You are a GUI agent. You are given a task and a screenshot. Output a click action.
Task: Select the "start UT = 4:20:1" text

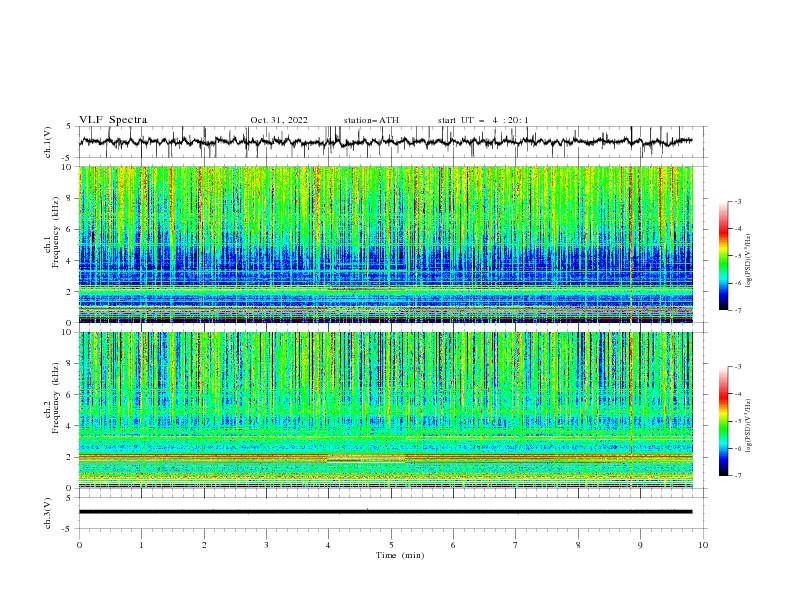coord(482,120)
